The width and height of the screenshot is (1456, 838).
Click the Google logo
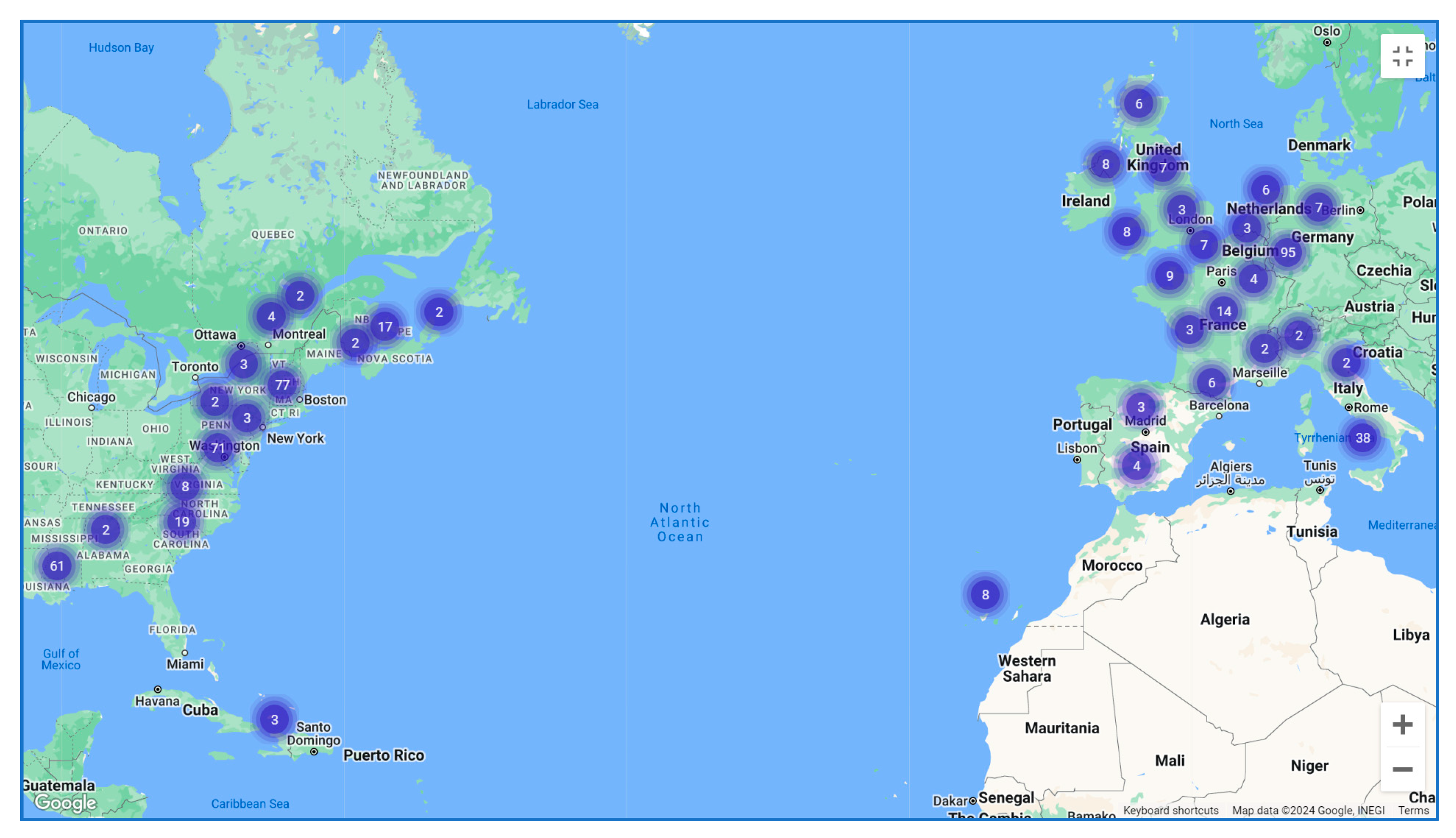tap(65, 802)
